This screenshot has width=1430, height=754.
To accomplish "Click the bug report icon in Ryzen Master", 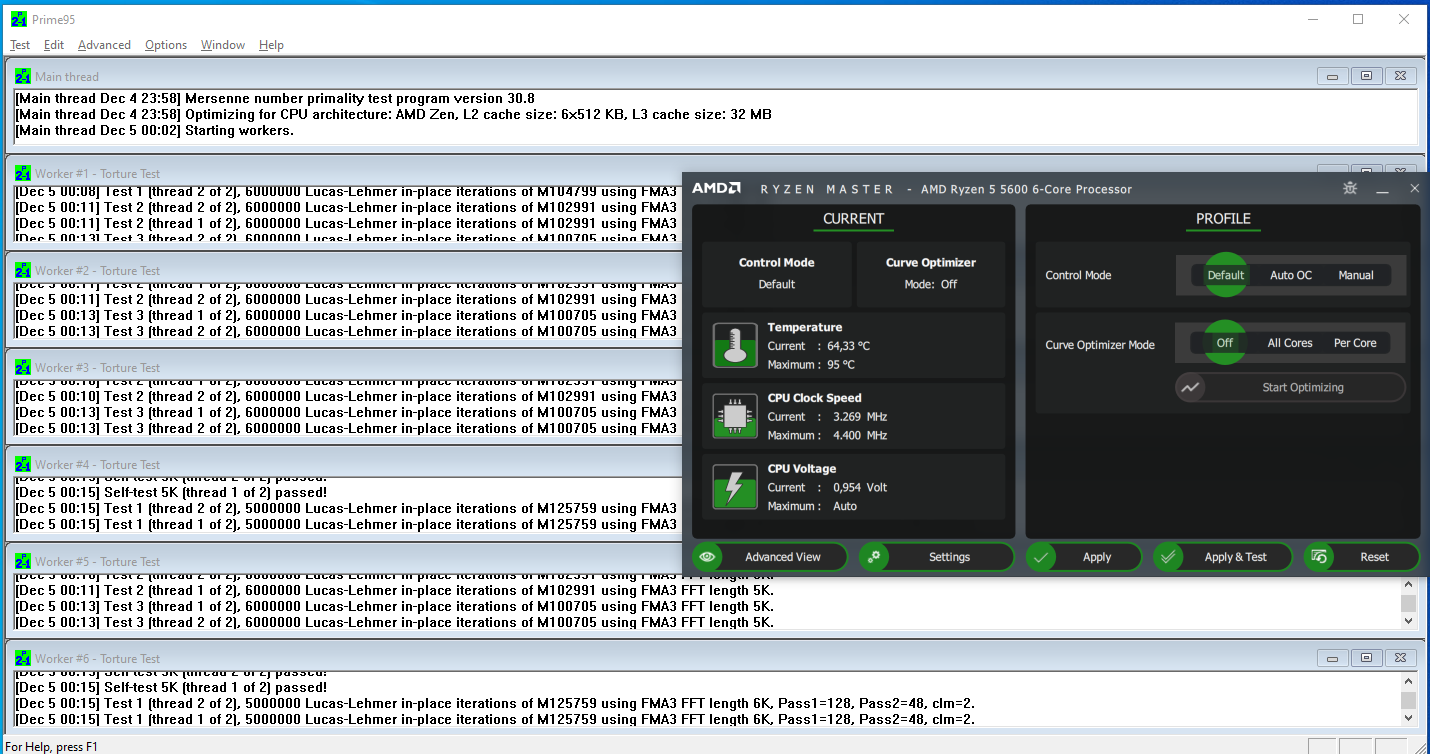I will coord(1350,188).
